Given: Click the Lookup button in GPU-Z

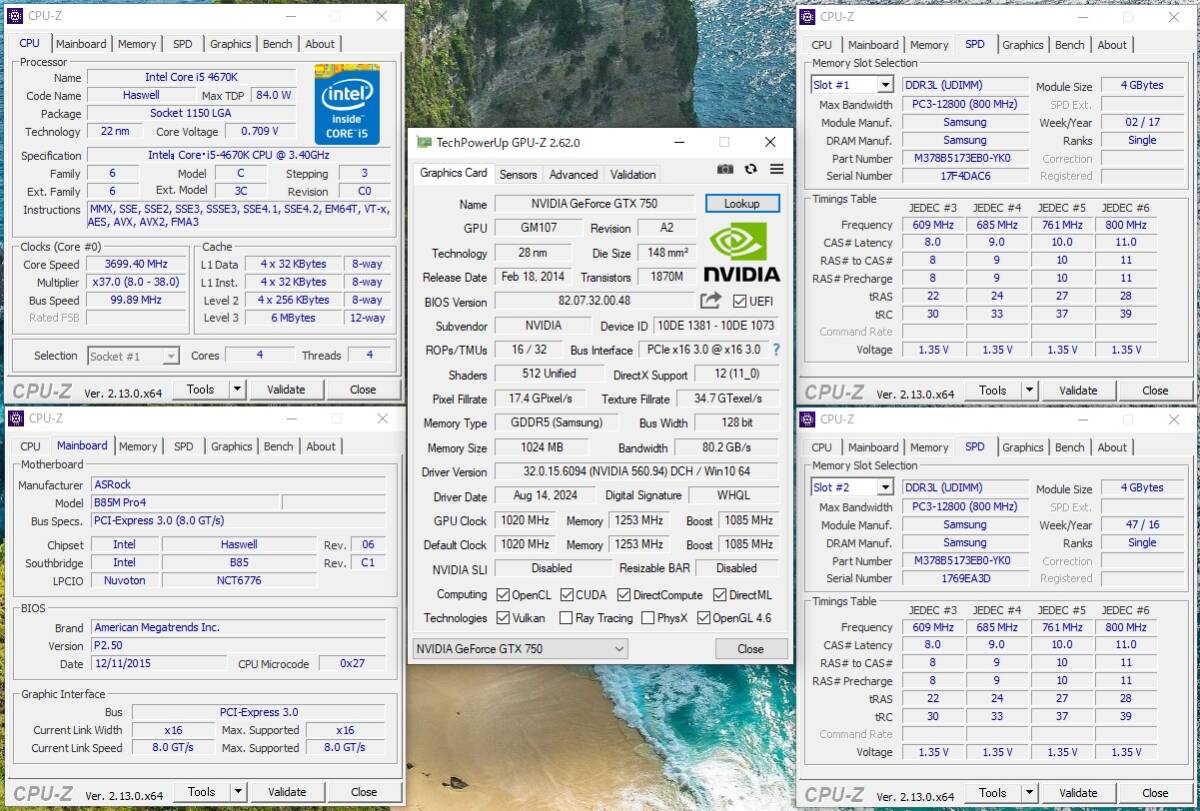Looking at the screenshot, I should (742, 203).
